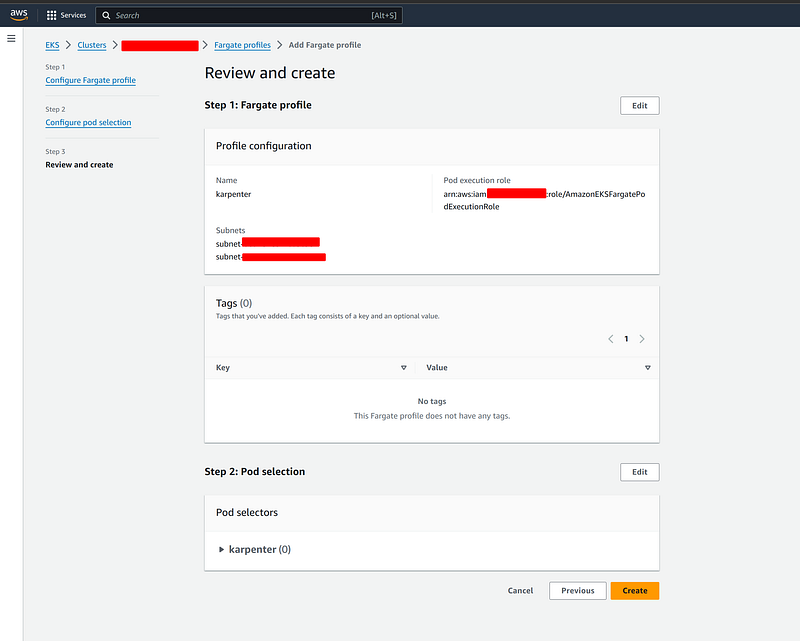The width and height of the screenshot is (800, 641).
Task: Click the Tags (0) heading
Action: [x=234, y=303]
